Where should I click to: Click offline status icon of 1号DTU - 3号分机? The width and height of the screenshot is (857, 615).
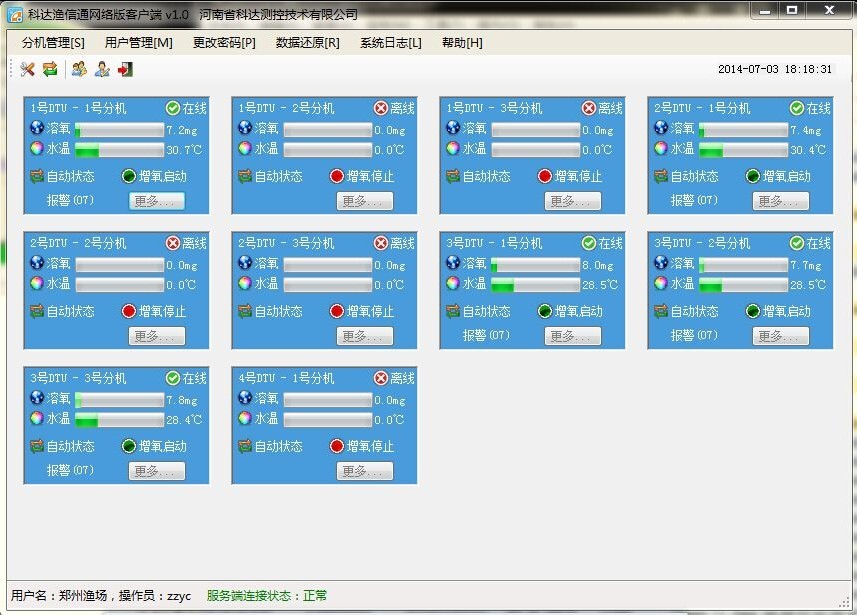(589, 108)
